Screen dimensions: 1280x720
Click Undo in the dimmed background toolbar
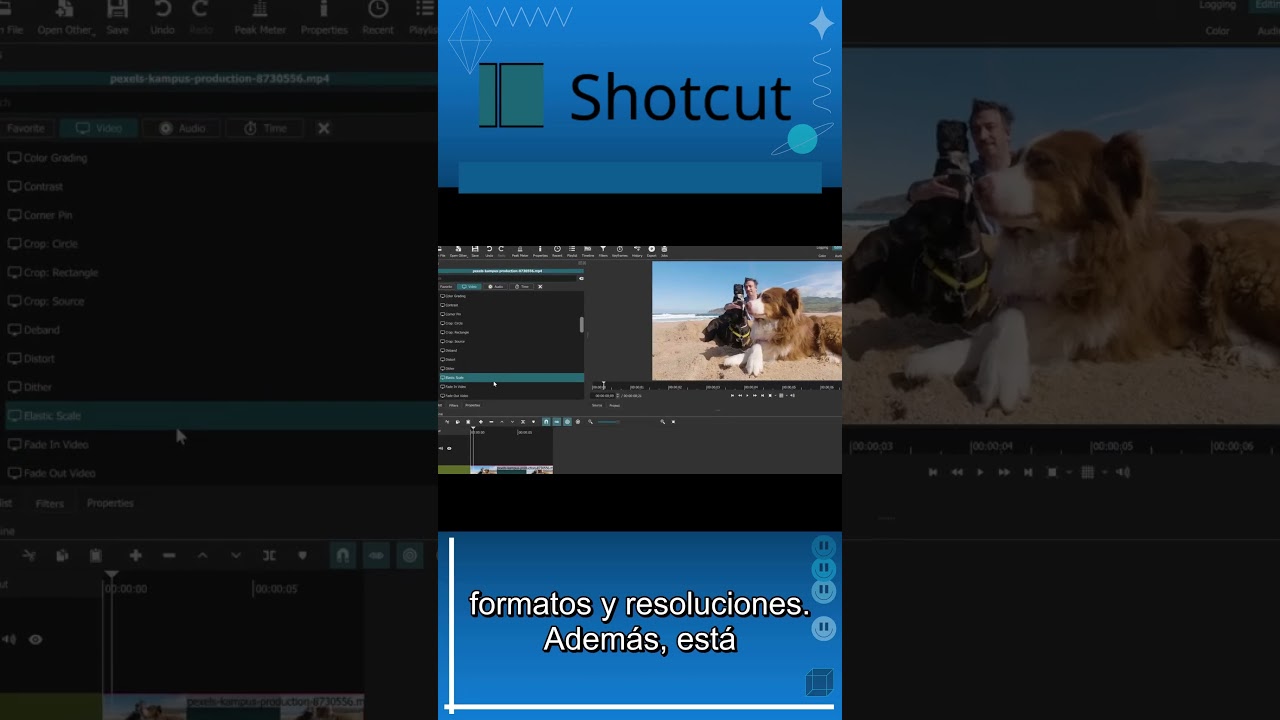tap(162, 18)
